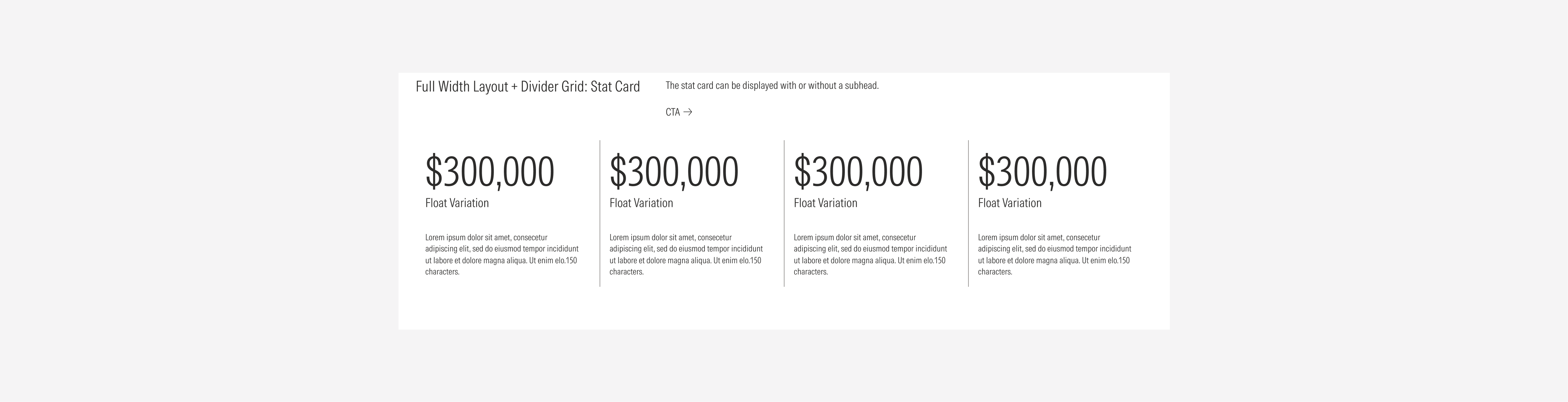Screen dimensions: 1568x402
Task: Click the stat card description subhead text
Action: (x=772, y=86)
